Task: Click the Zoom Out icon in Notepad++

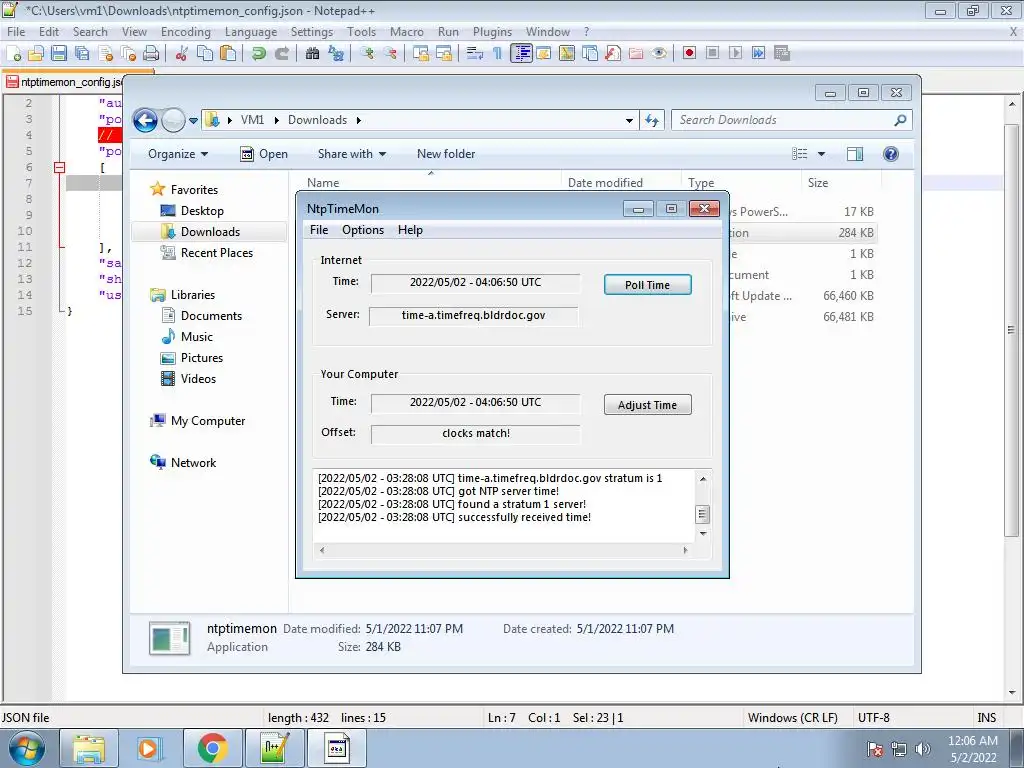Action: point(390,53)
